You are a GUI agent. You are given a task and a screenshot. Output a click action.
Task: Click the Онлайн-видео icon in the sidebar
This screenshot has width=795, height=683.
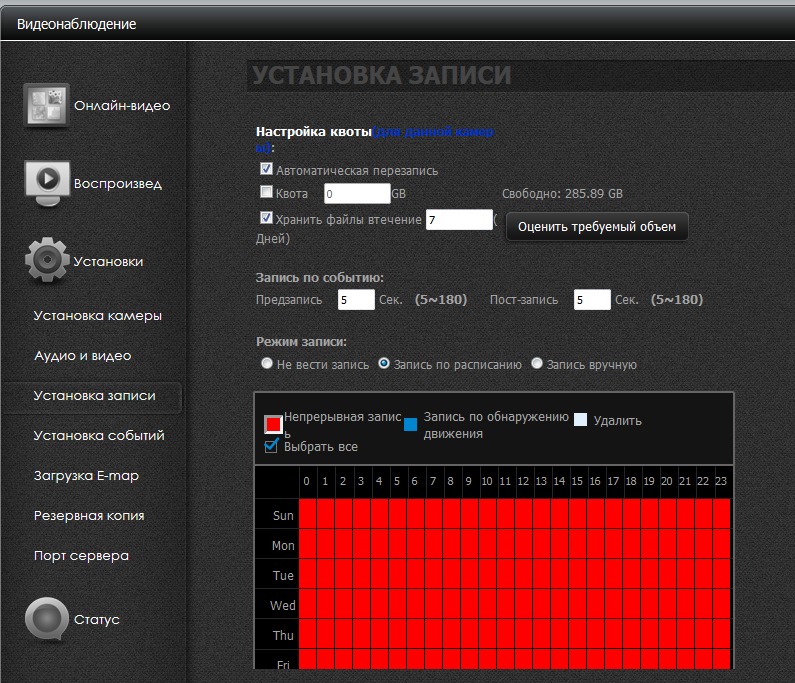[46, 106]
